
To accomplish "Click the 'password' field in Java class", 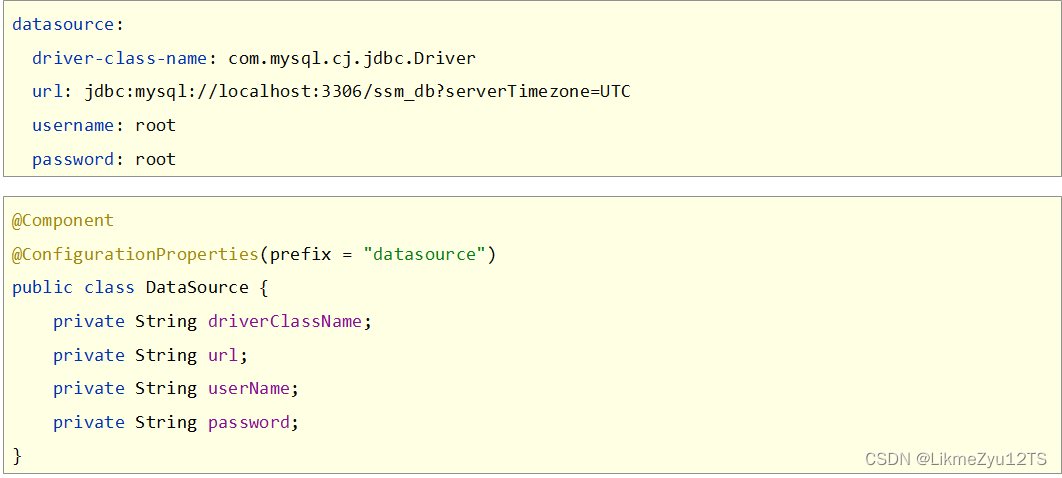I will [249, 423].
